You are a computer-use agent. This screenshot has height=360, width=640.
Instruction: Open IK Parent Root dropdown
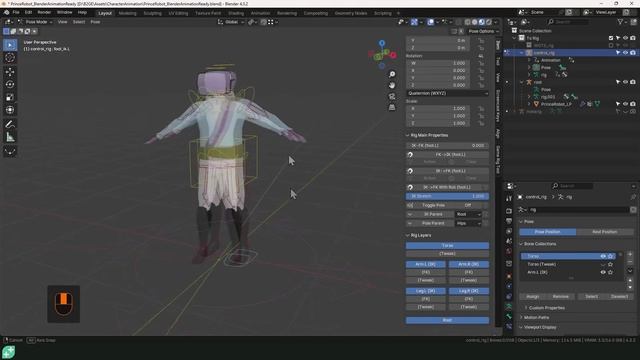tap(468, 214)
